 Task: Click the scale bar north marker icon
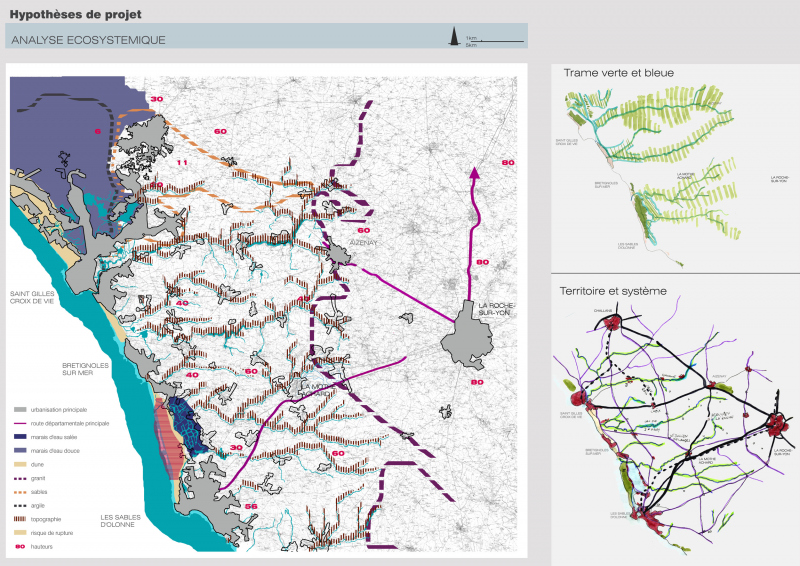(454, 39)
